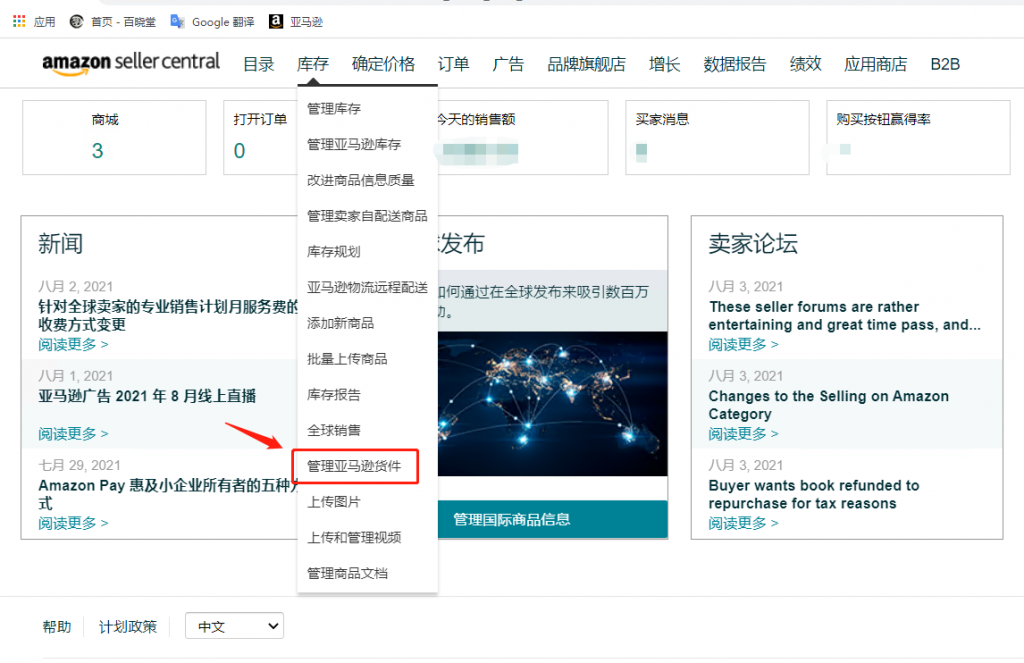Open the 应用商店 menu
The height and width of the screenshot is (663, 1024).
(x=876, y=64)
